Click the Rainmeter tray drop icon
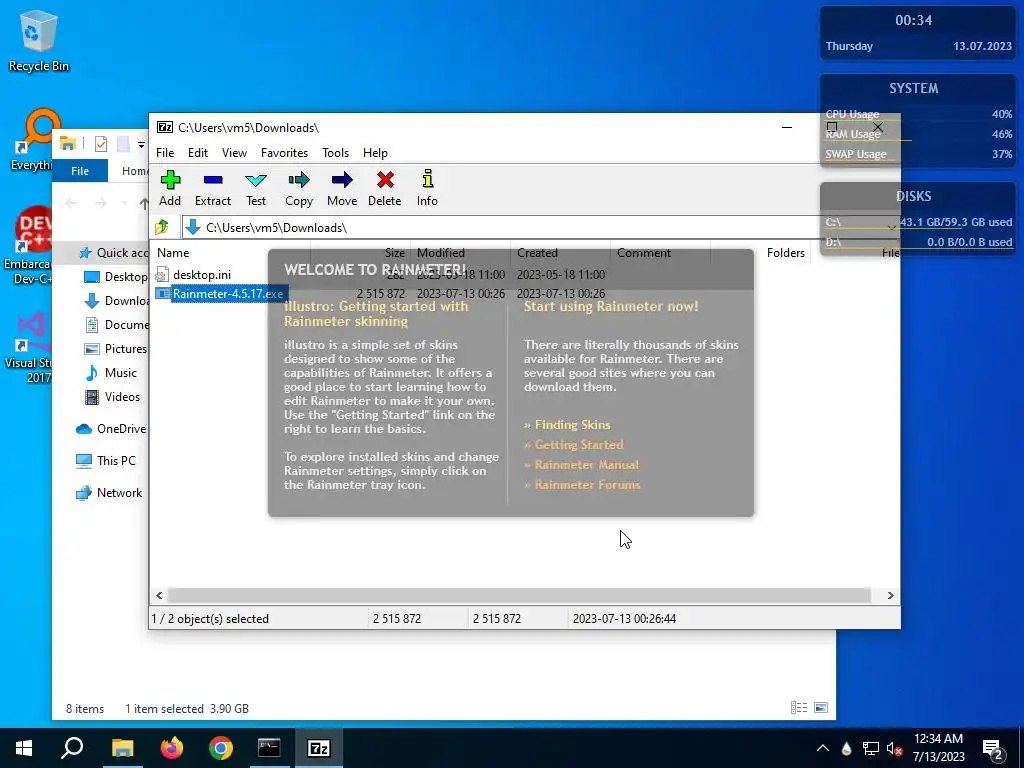Image resolution: width=1024 pixels, height=768 pixels. (846, 748)
